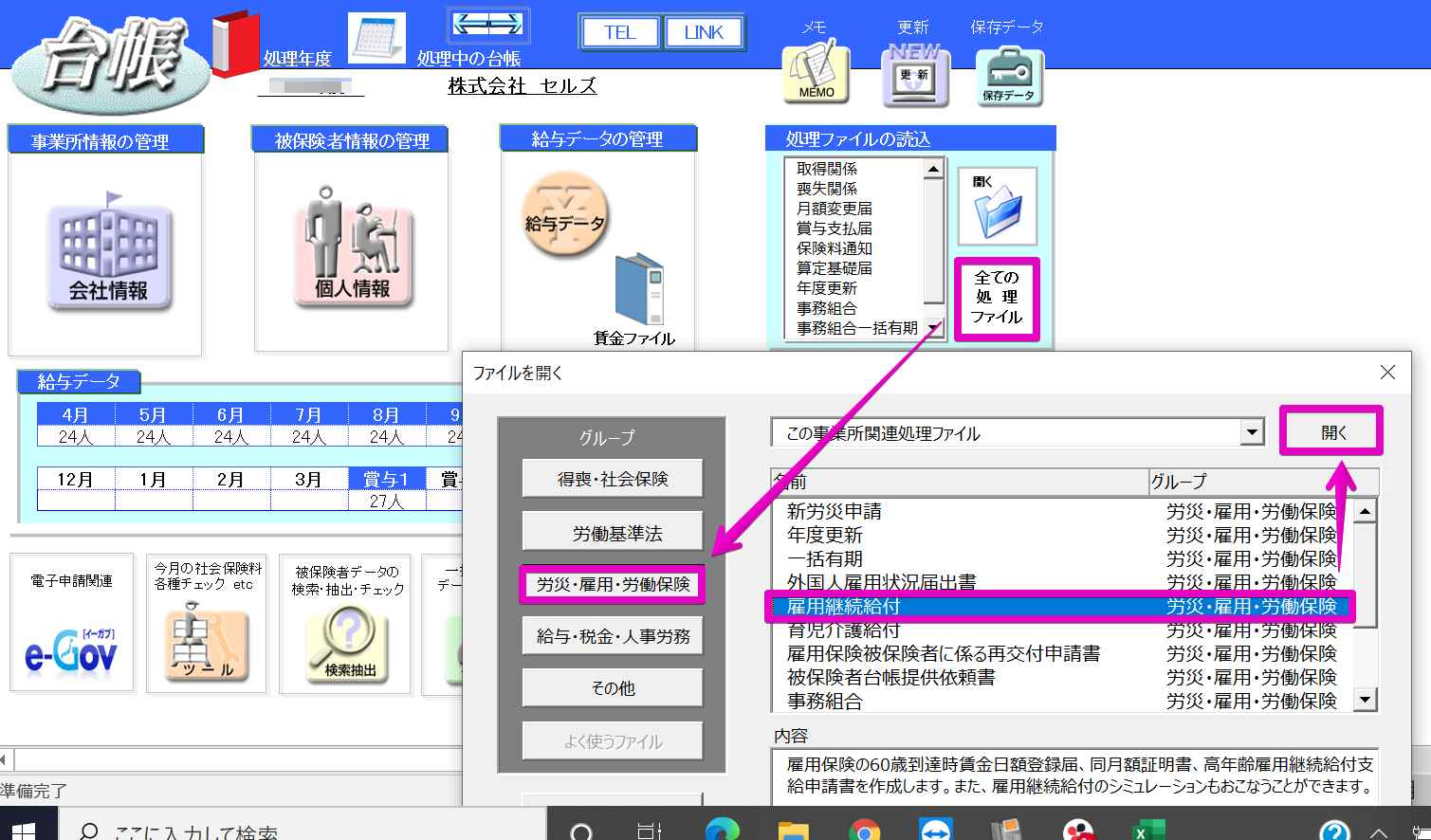1431x840 pixels.
Task: Select 外国人雇用状況届出書 row
Action: tap(1061, 581)
